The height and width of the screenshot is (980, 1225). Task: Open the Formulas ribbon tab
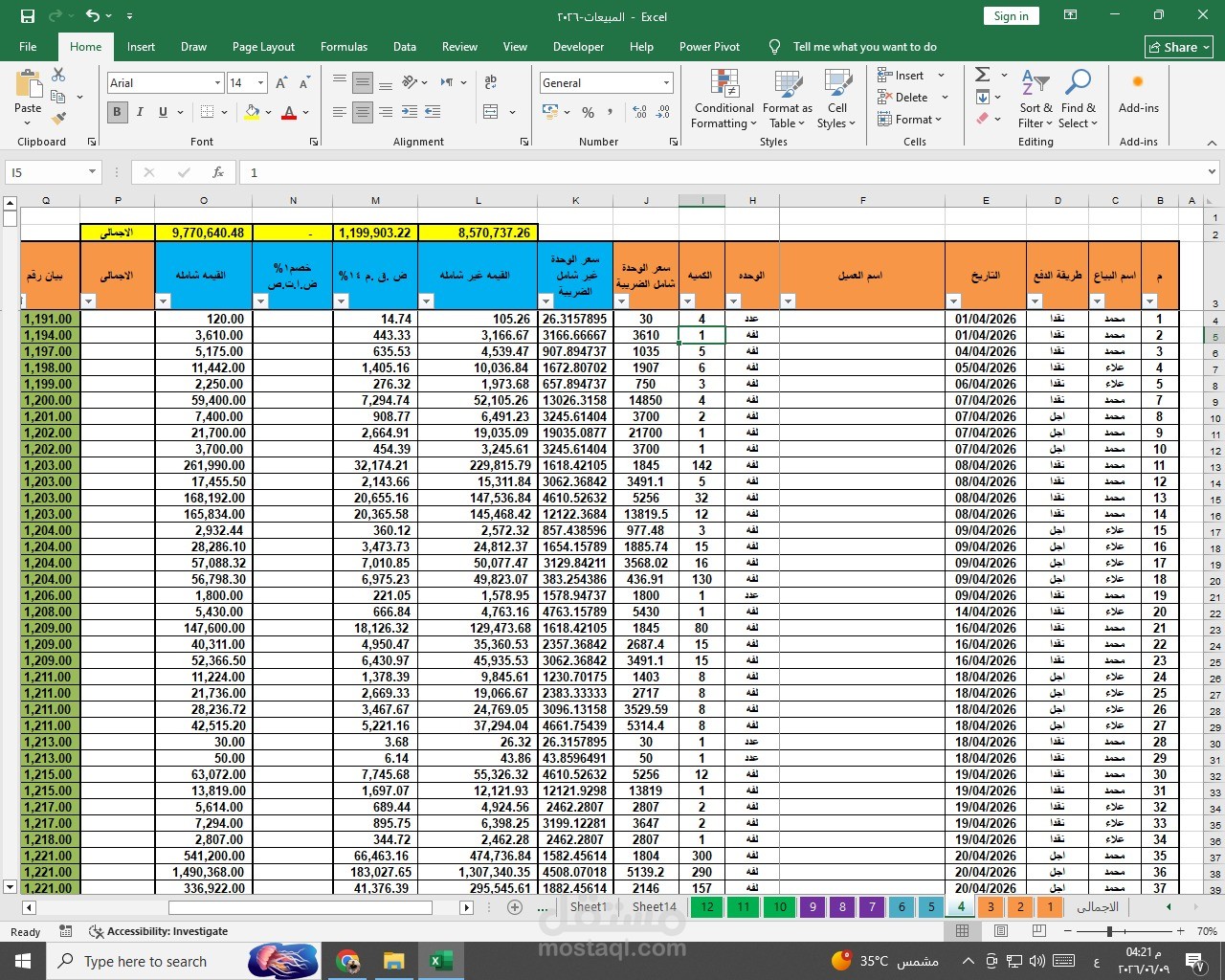point(344,46)
